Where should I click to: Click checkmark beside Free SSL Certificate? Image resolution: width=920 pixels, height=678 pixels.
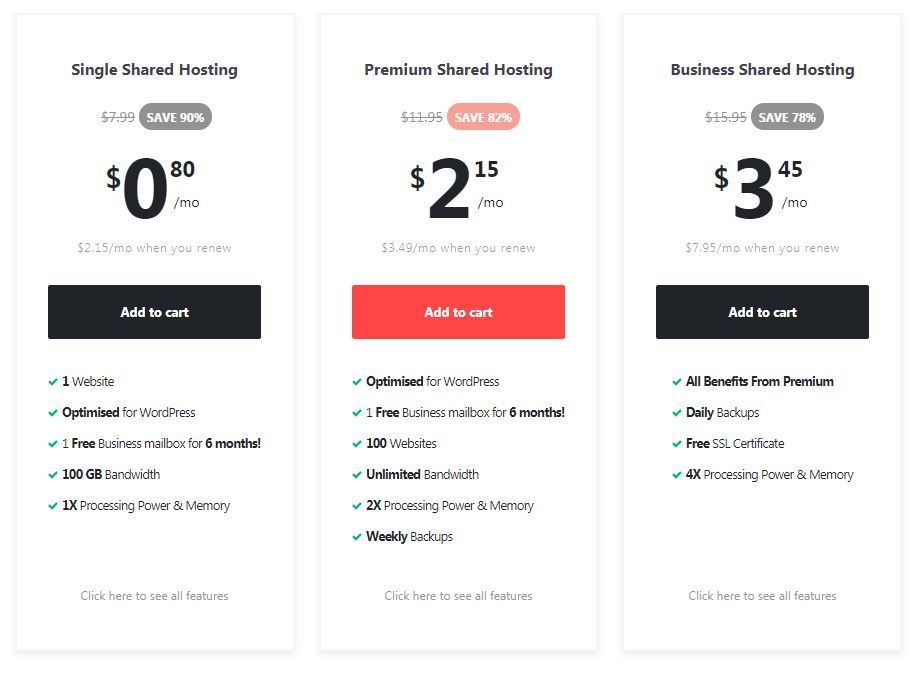tap(677, 444)
